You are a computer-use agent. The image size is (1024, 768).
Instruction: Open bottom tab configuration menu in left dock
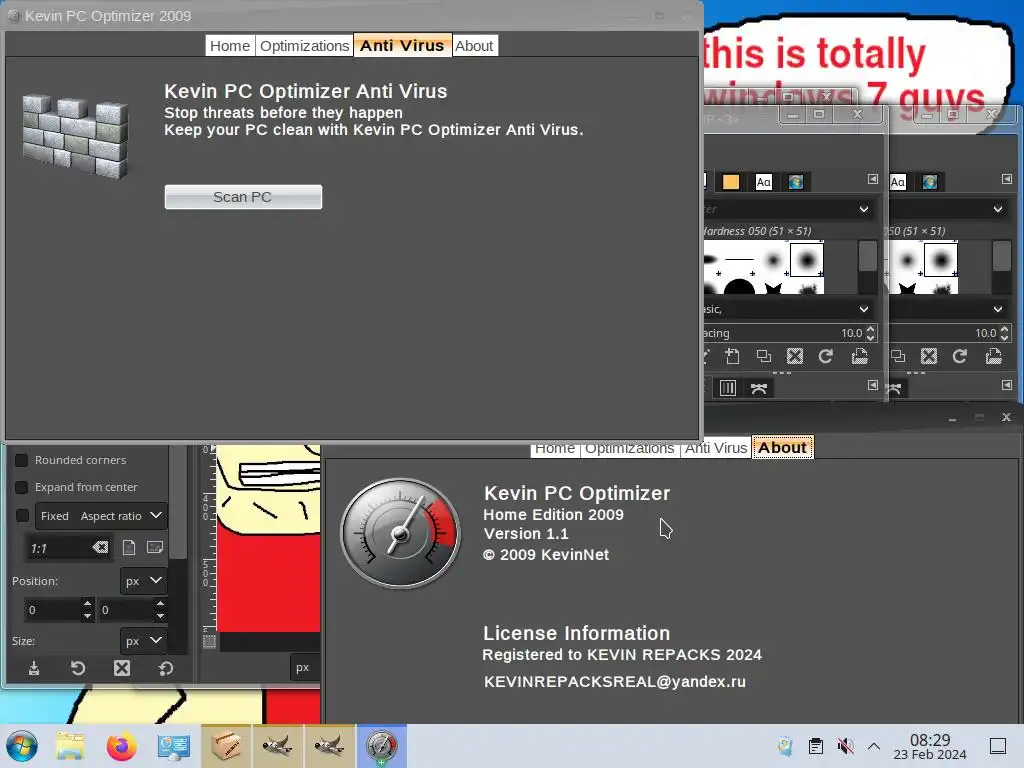(872, 385)
